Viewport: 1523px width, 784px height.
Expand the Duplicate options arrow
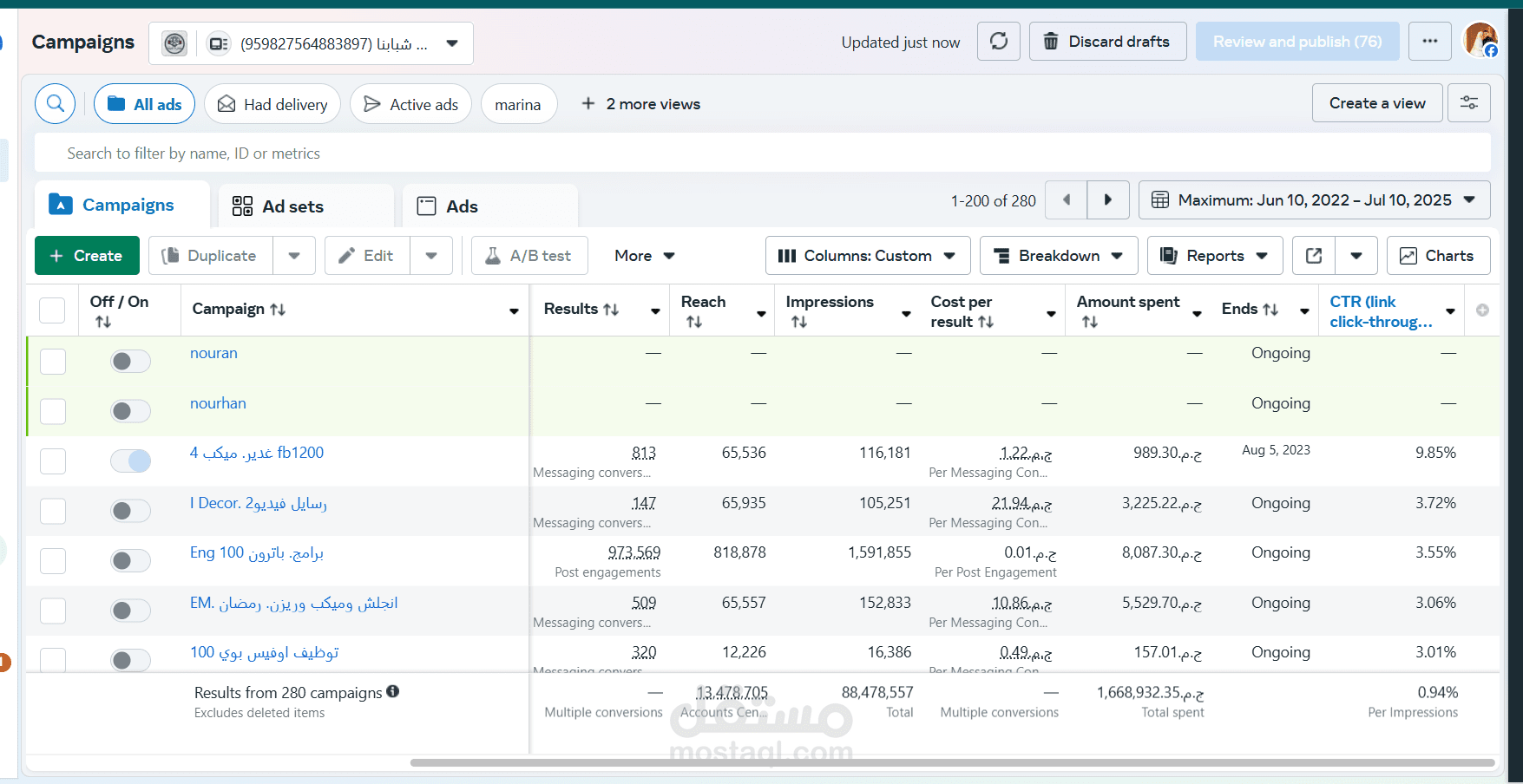tap(294, 256)
